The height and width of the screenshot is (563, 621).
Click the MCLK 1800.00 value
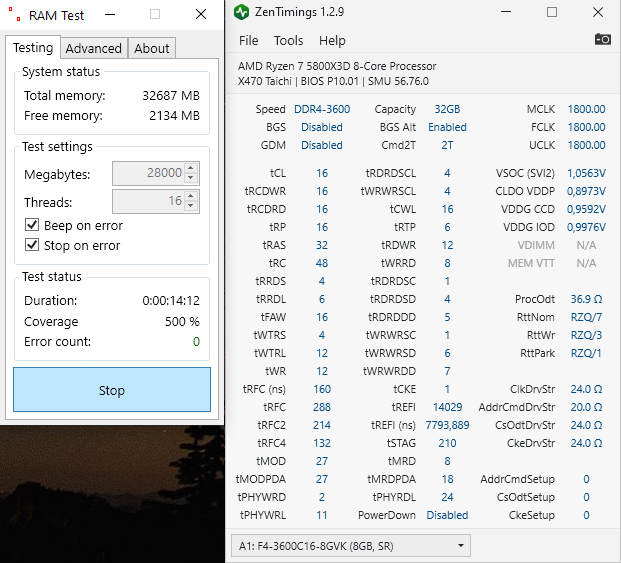586,109
